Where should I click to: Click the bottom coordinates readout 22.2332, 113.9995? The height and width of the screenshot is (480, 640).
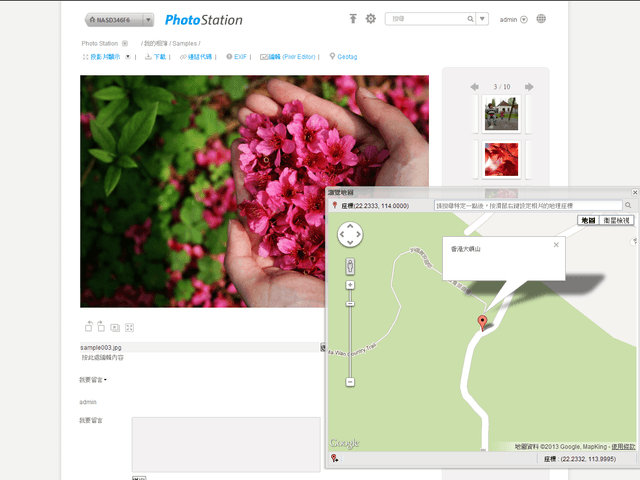(580, 459)
